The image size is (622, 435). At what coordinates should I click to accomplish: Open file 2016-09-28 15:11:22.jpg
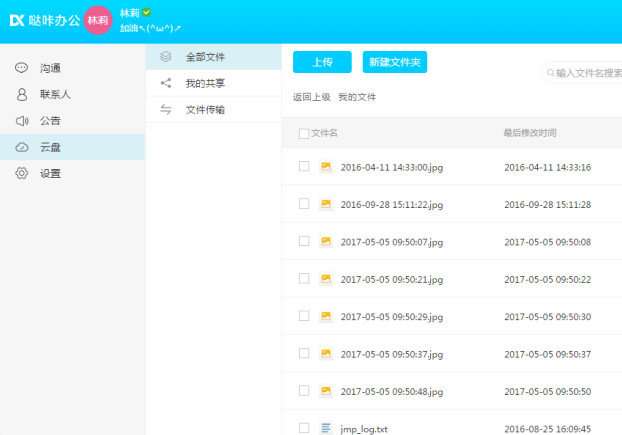click(392, 205)
